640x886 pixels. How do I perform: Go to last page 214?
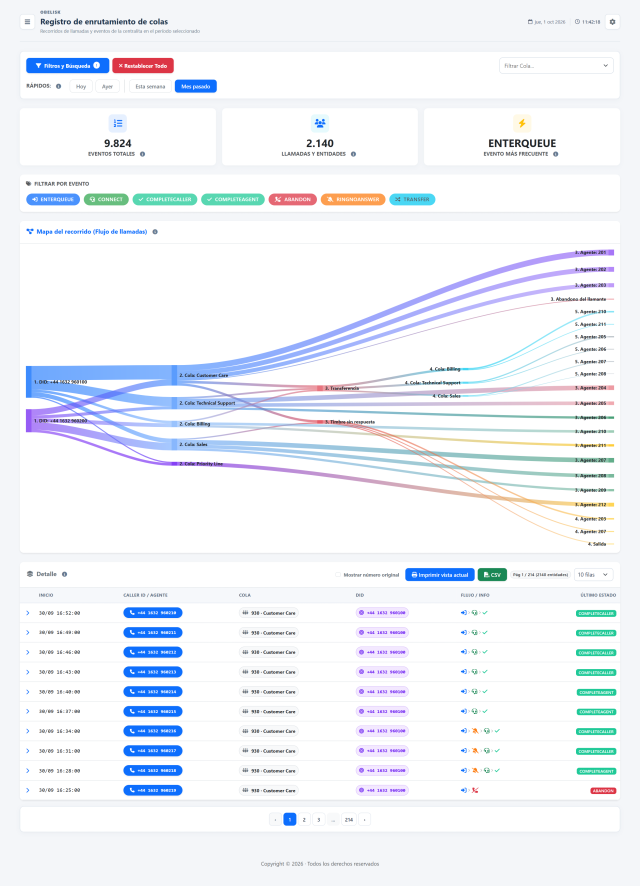pos(349,819)
